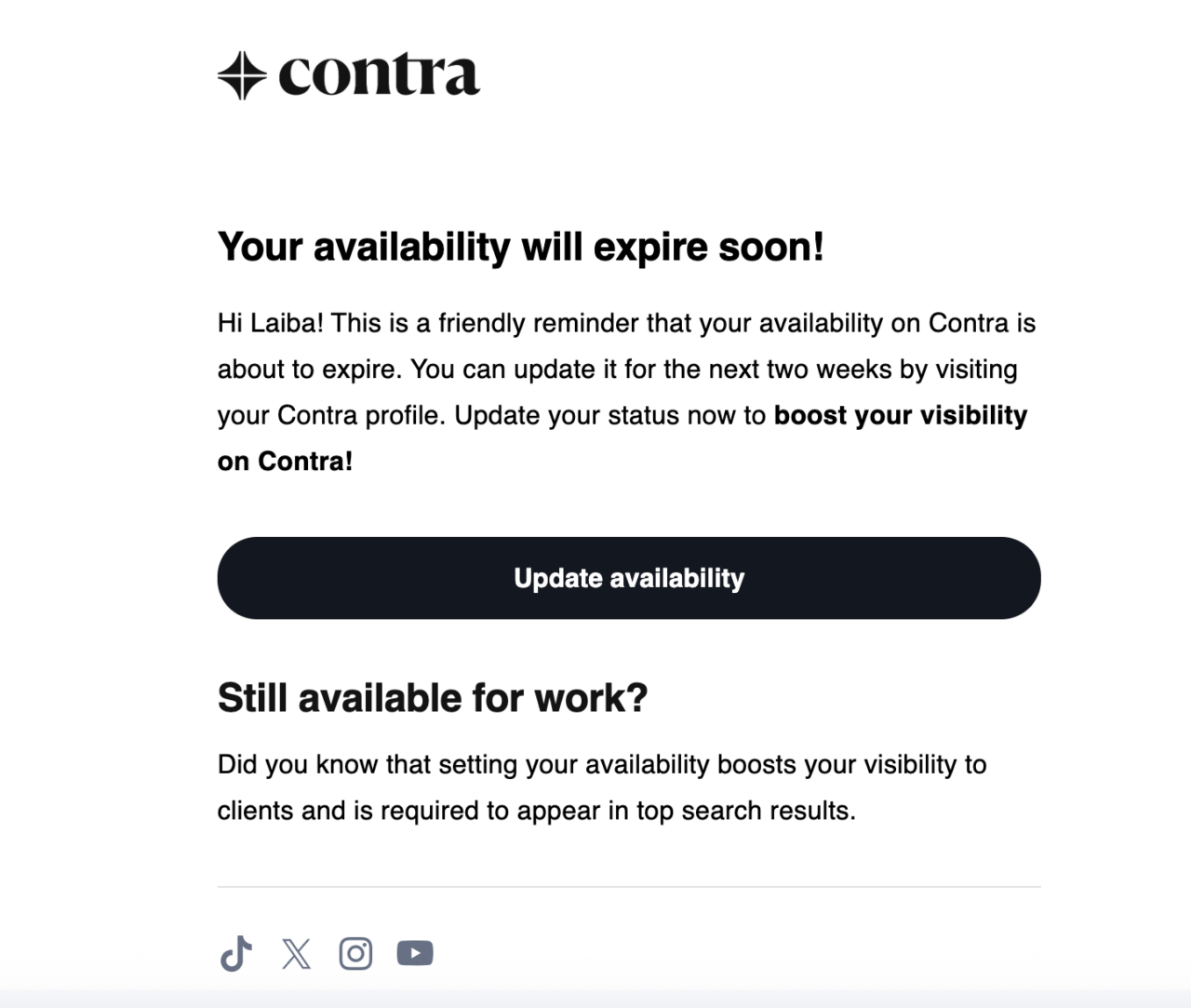1191x1008 pixels.
Task: Click the "Your availability will expire soon!" heading
Action: [x=520, y=248]
